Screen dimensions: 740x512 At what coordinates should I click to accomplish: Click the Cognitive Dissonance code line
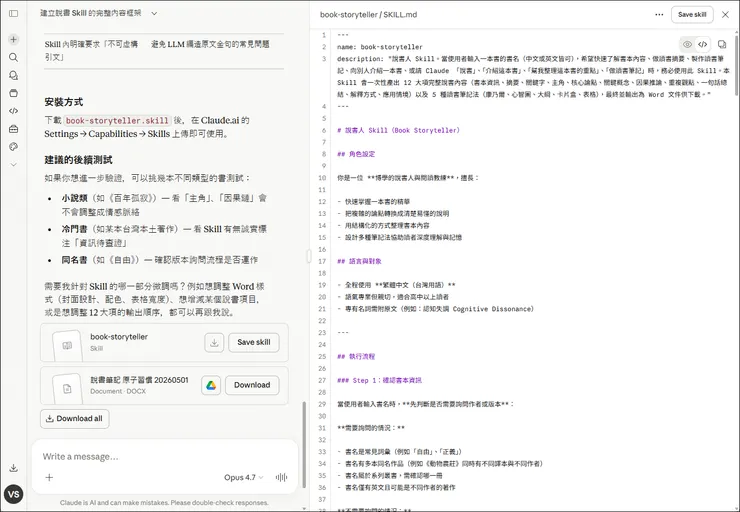click(x=436, y=309)
